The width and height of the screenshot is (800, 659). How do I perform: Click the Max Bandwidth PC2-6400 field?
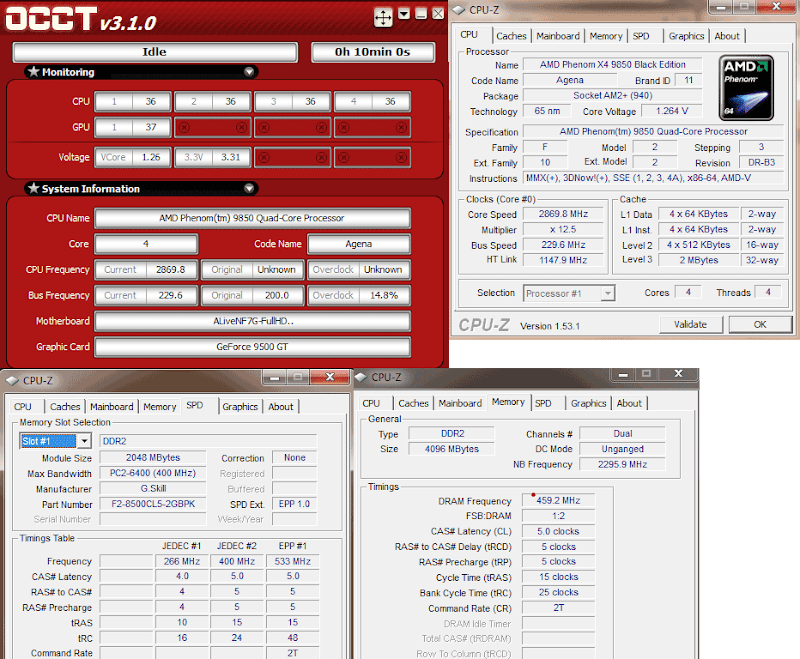point(153,473)
